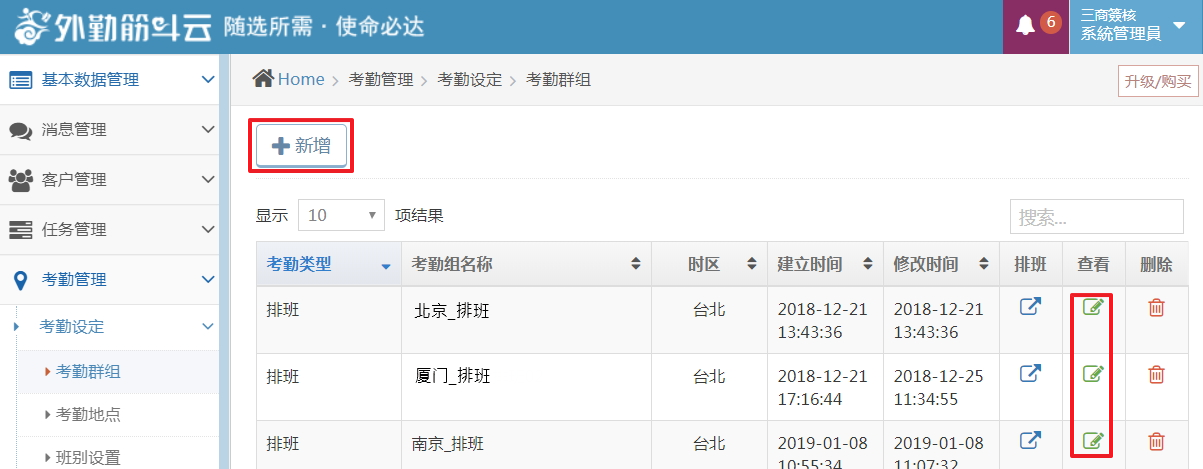Click the 客户管理 people icon

point(20,180)
